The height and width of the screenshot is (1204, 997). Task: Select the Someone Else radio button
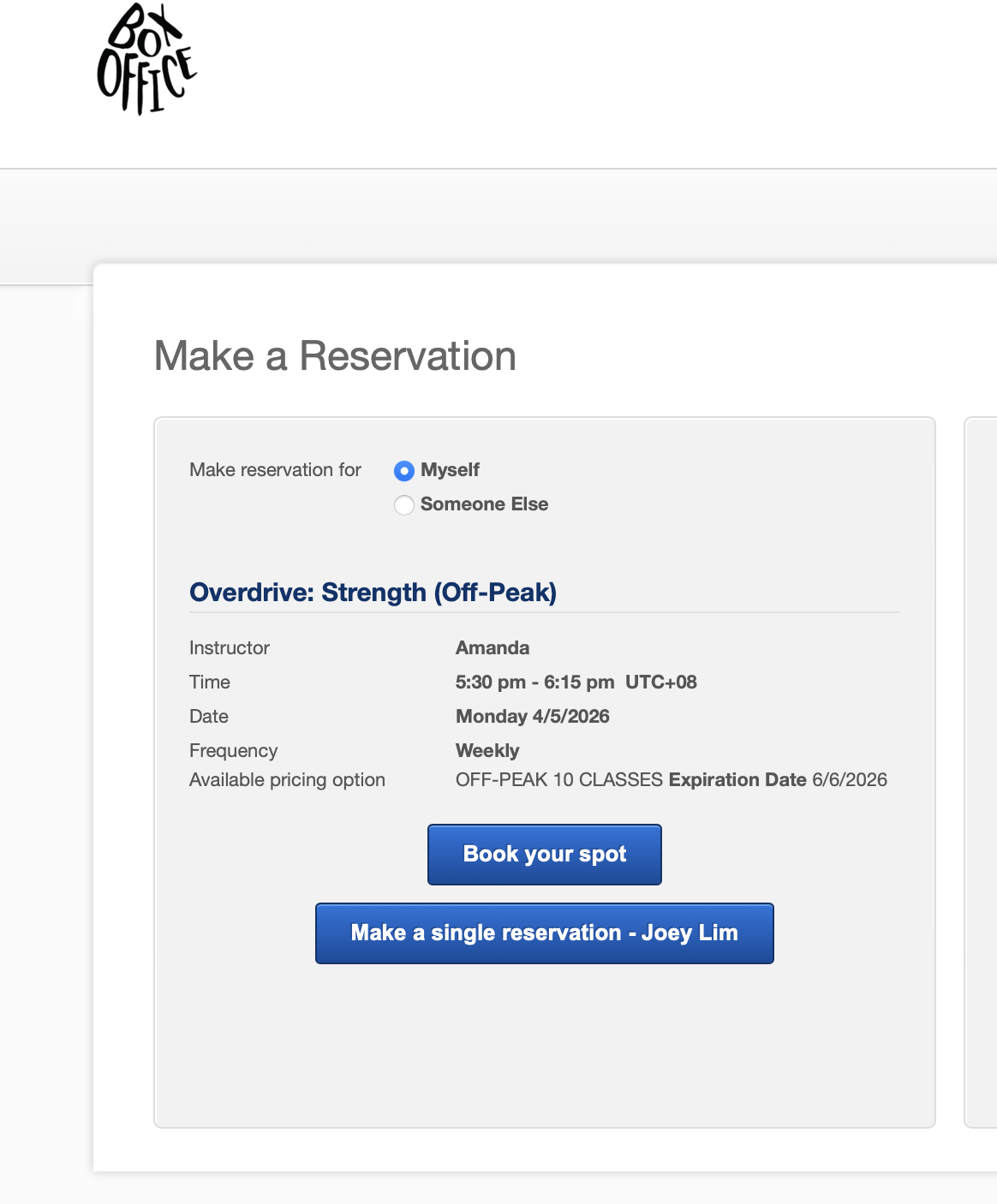[x=404, y=505]
